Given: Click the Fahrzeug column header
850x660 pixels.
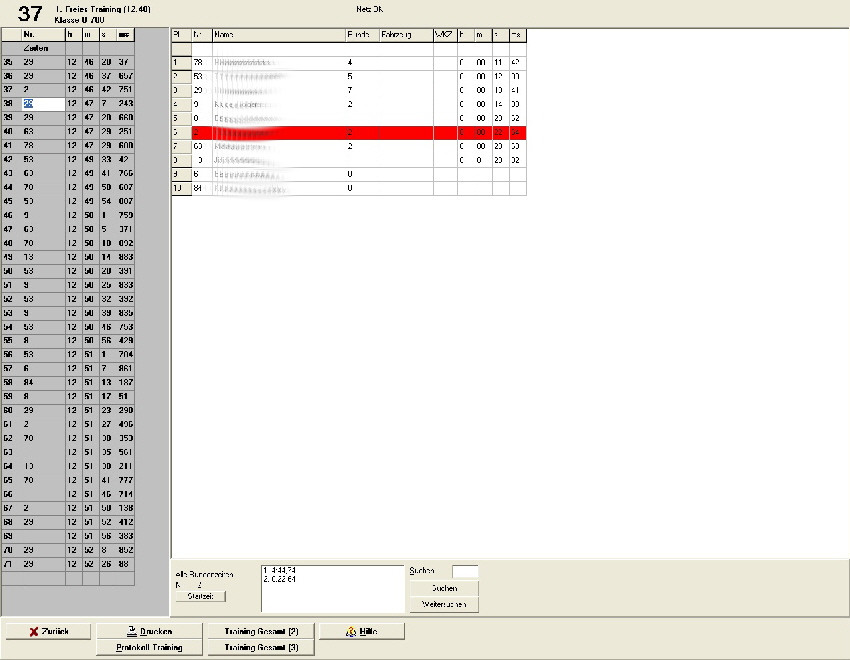Looking at the screenshot, I should [404, 34].
